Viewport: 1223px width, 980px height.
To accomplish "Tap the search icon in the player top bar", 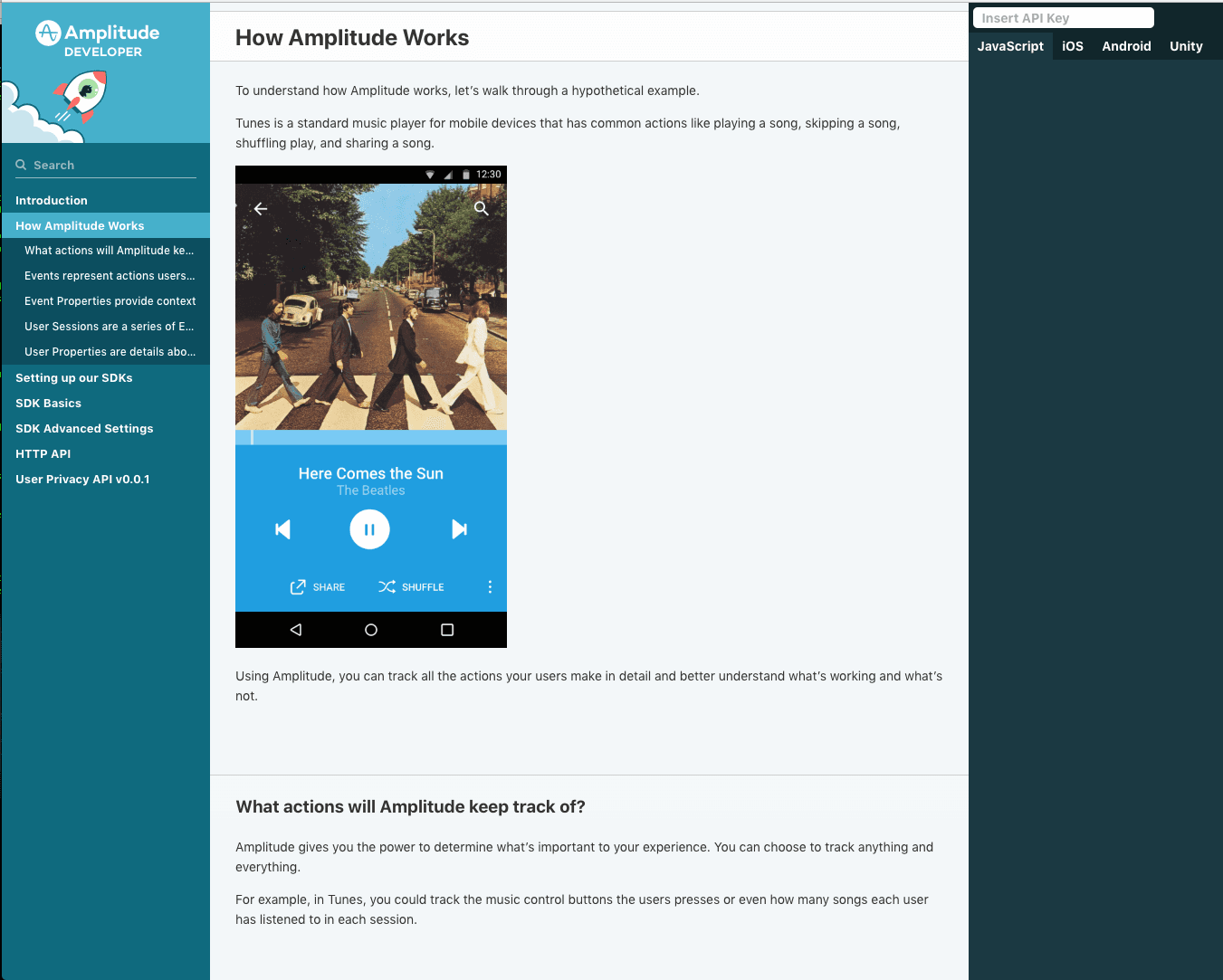I will point(481,208).
